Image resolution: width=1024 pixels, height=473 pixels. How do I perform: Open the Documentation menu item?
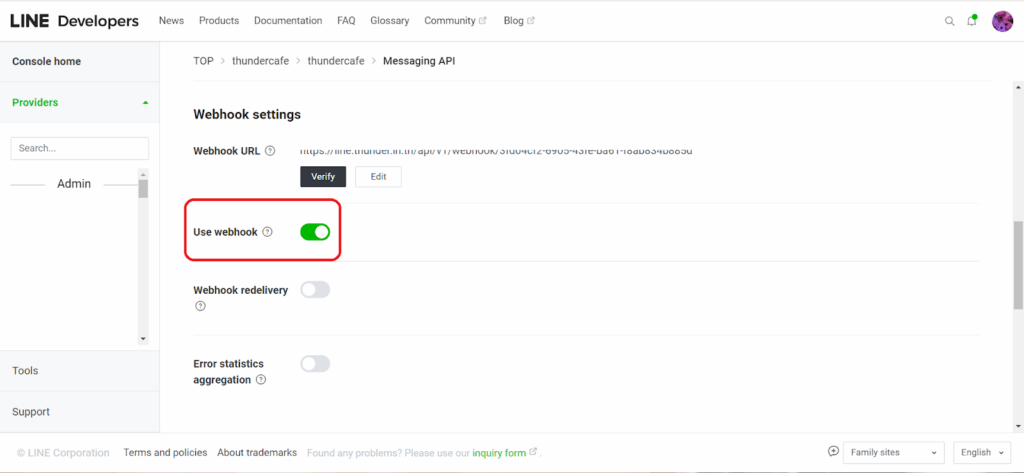288,21
